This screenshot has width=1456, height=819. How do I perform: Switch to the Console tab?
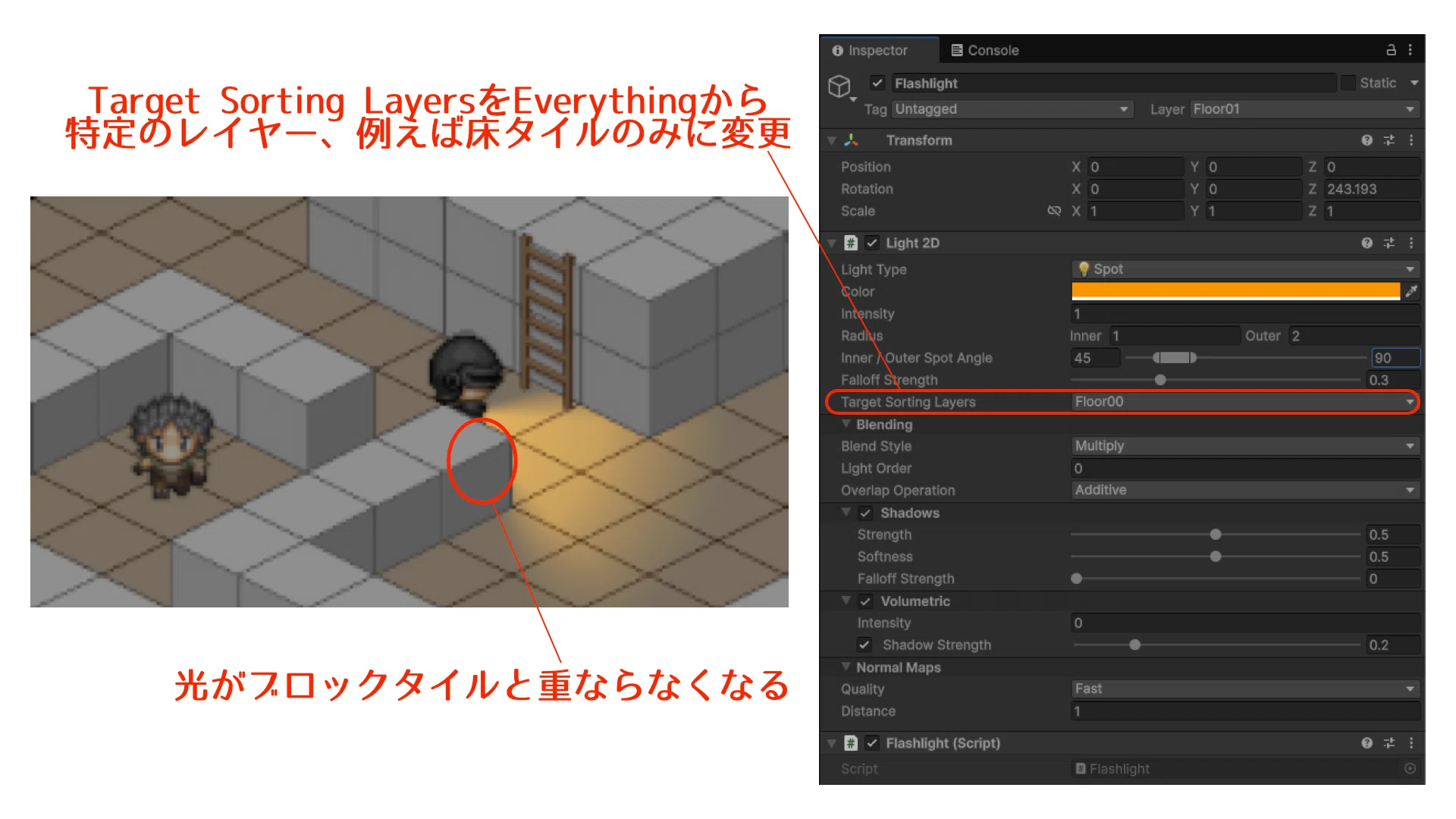coord(984,50)
